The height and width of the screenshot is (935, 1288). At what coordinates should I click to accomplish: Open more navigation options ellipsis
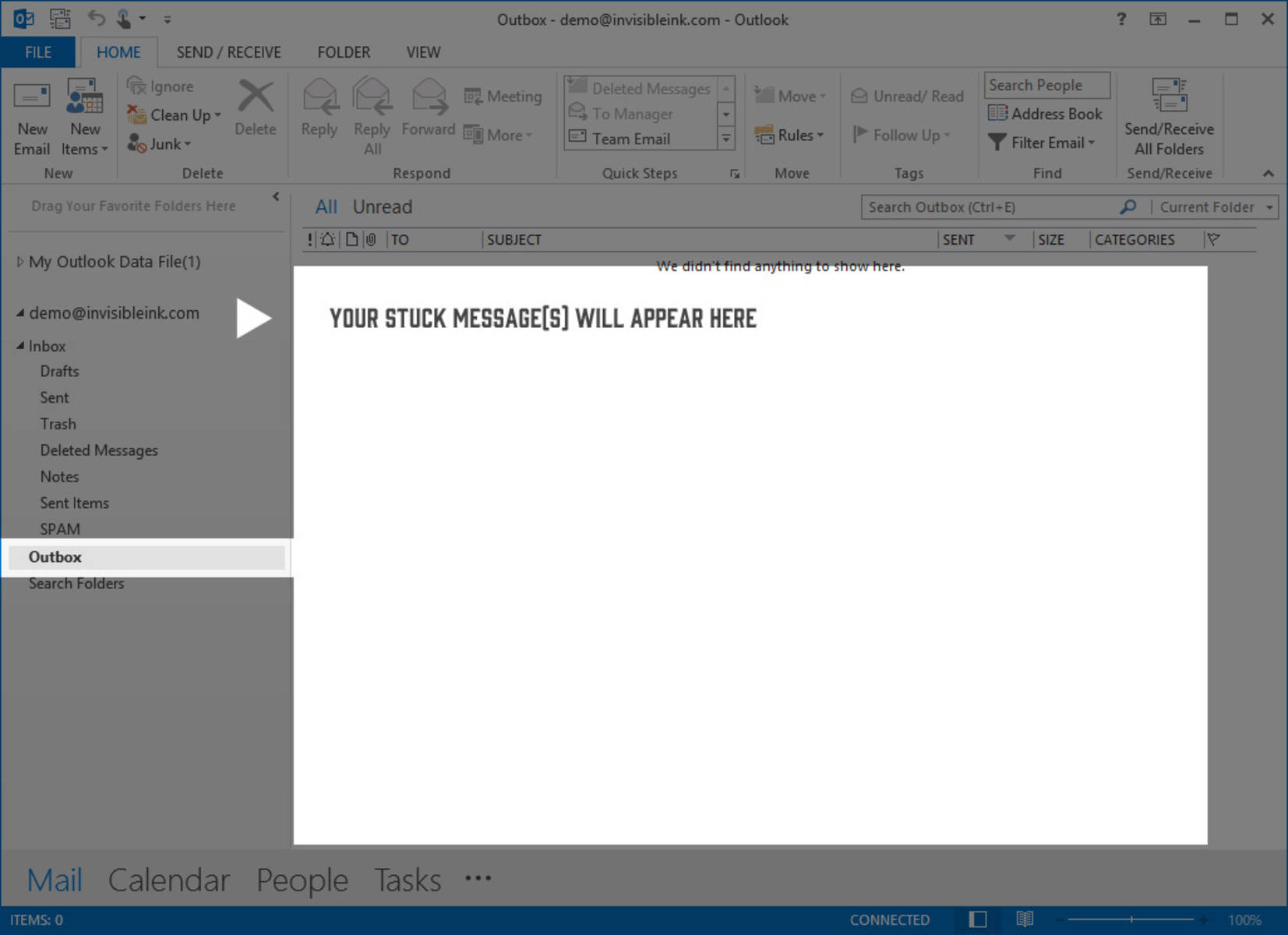click(x=478, y=878)
